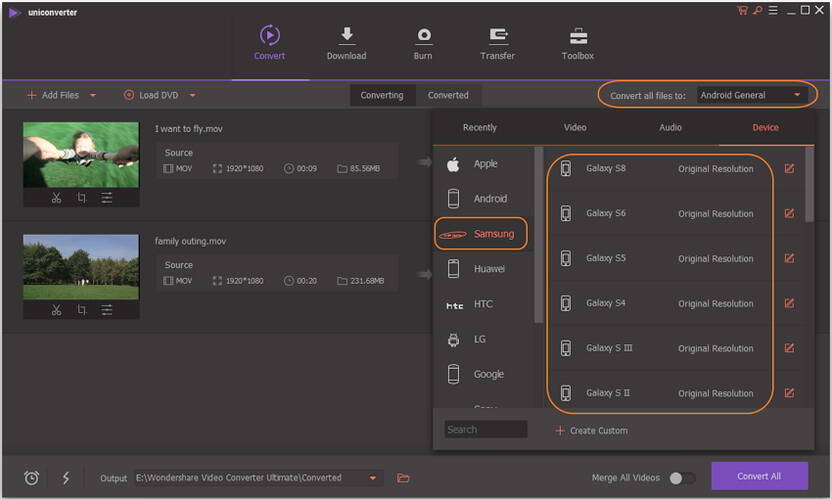
Task: Open the Toolbox section
Action: 578,43
